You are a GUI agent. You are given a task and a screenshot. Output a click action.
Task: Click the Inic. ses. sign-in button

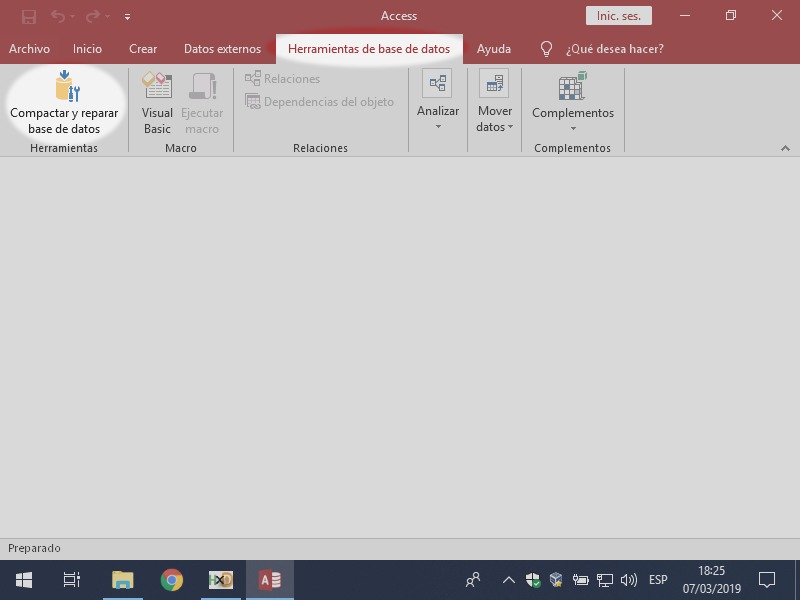[x=619, y=16]
